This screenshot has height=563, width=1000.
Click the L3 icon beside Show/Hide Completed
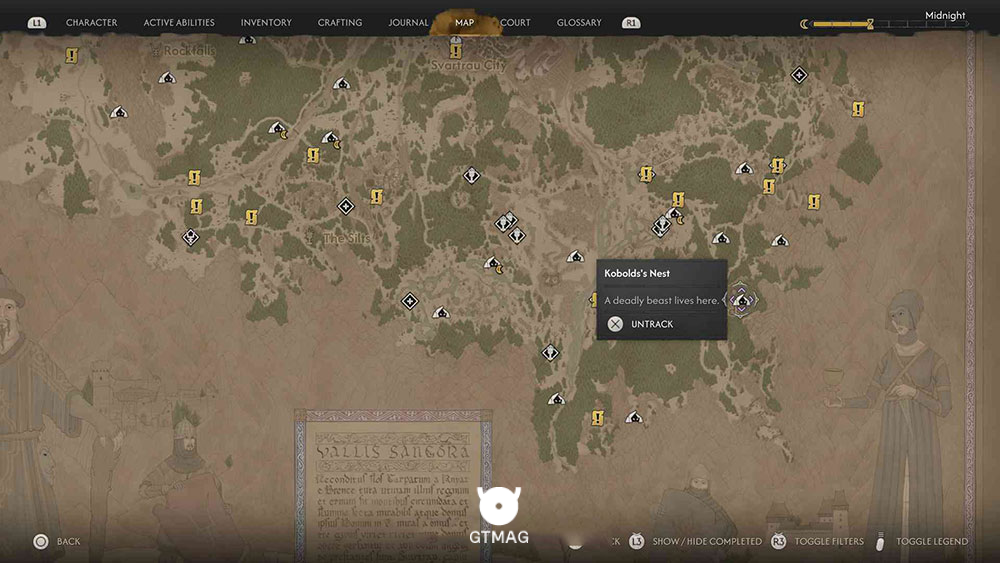pos(636,541)
